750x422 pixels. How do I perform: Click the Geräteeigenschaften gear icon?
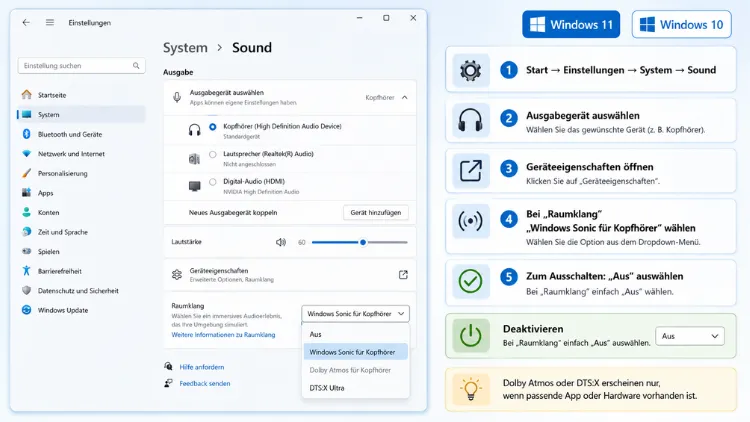tap(177, 275)
